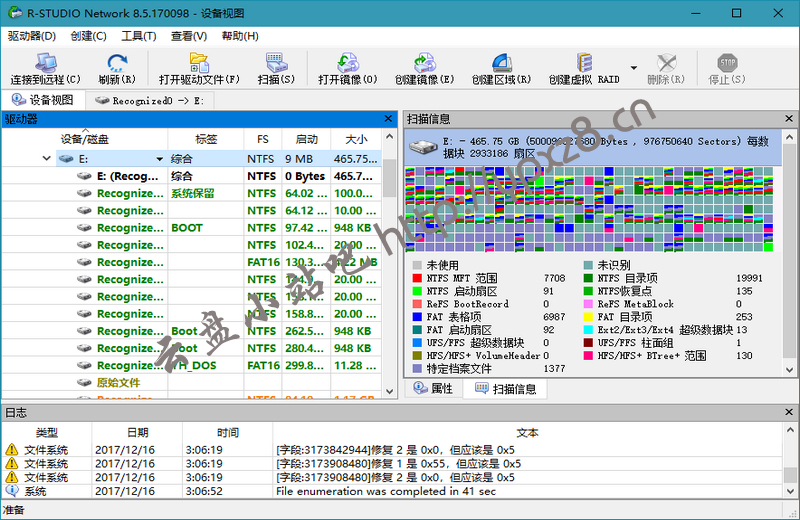The image size is (800, 520).
Task: Click the Open Image toolbar icon
Action: pos(347,68)
